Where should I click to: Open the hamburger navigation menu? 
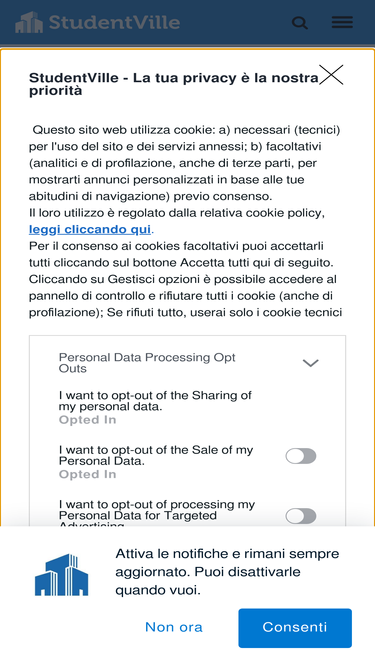click(x=342, y=22)
